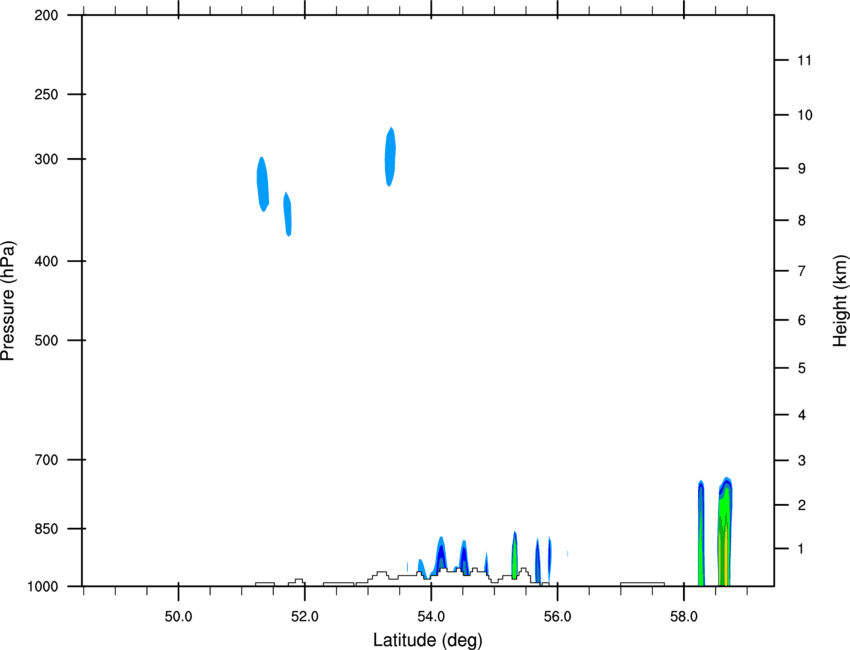Click the 6 km height label

pos(802,320)
